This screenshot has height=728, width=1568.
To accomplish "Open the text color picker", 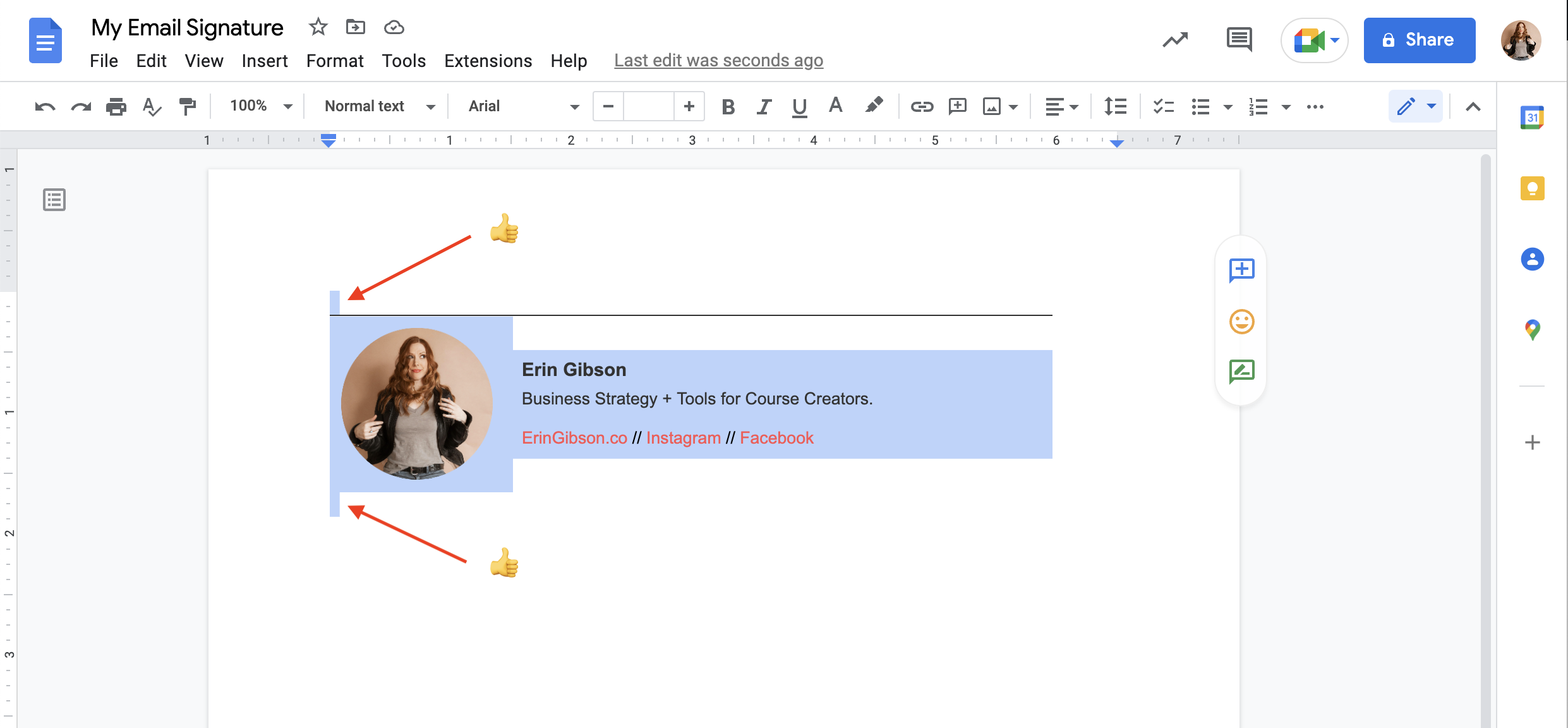I will (x=835, y=106).
